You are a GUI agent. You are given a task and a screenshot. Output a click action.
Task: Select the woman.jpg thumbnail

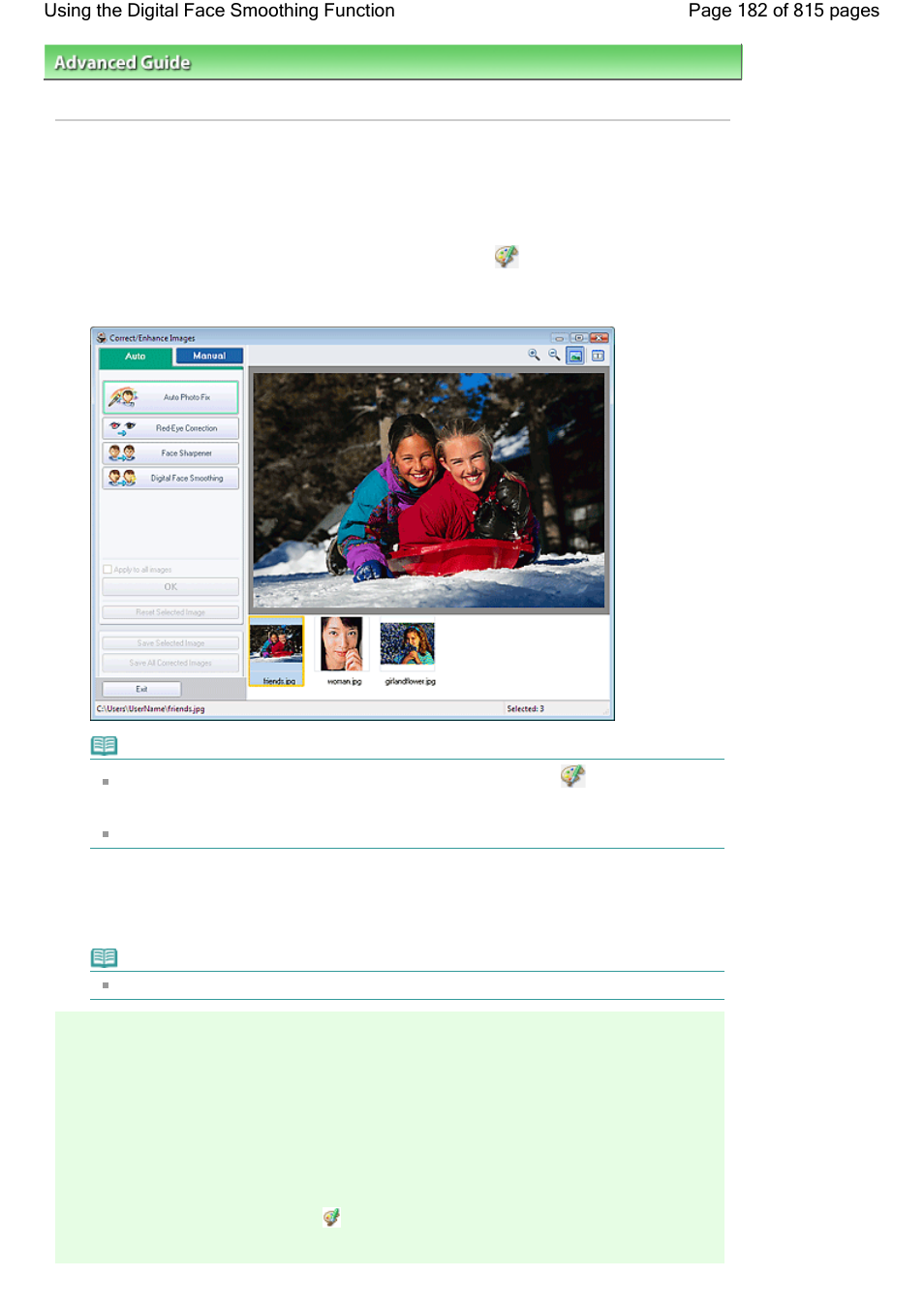click(x=343, y=651)
